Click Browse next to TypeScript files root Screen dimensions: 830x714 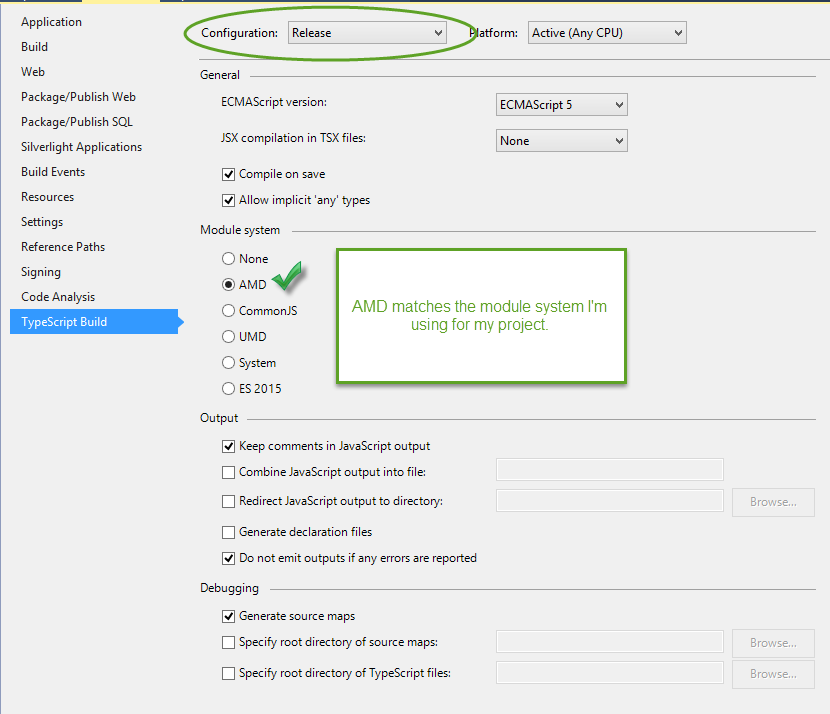point(773,674)
